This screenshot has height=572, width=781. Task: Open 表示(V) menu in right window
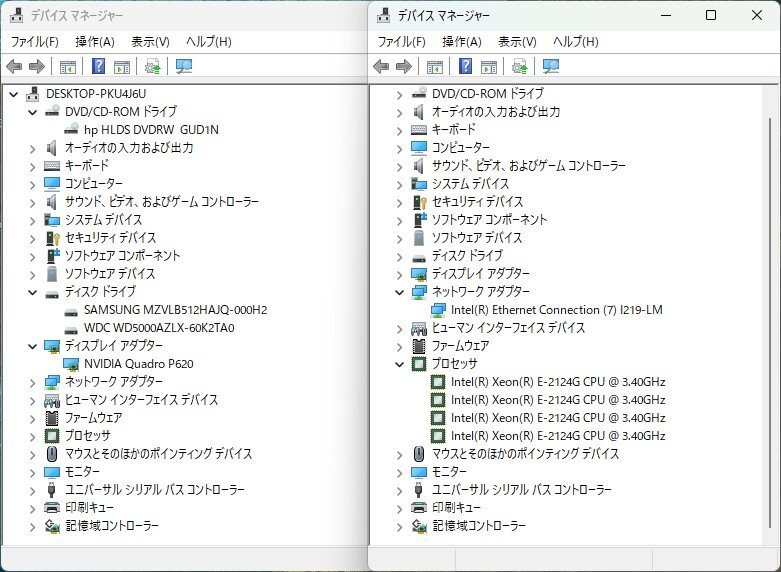point(517,42)
